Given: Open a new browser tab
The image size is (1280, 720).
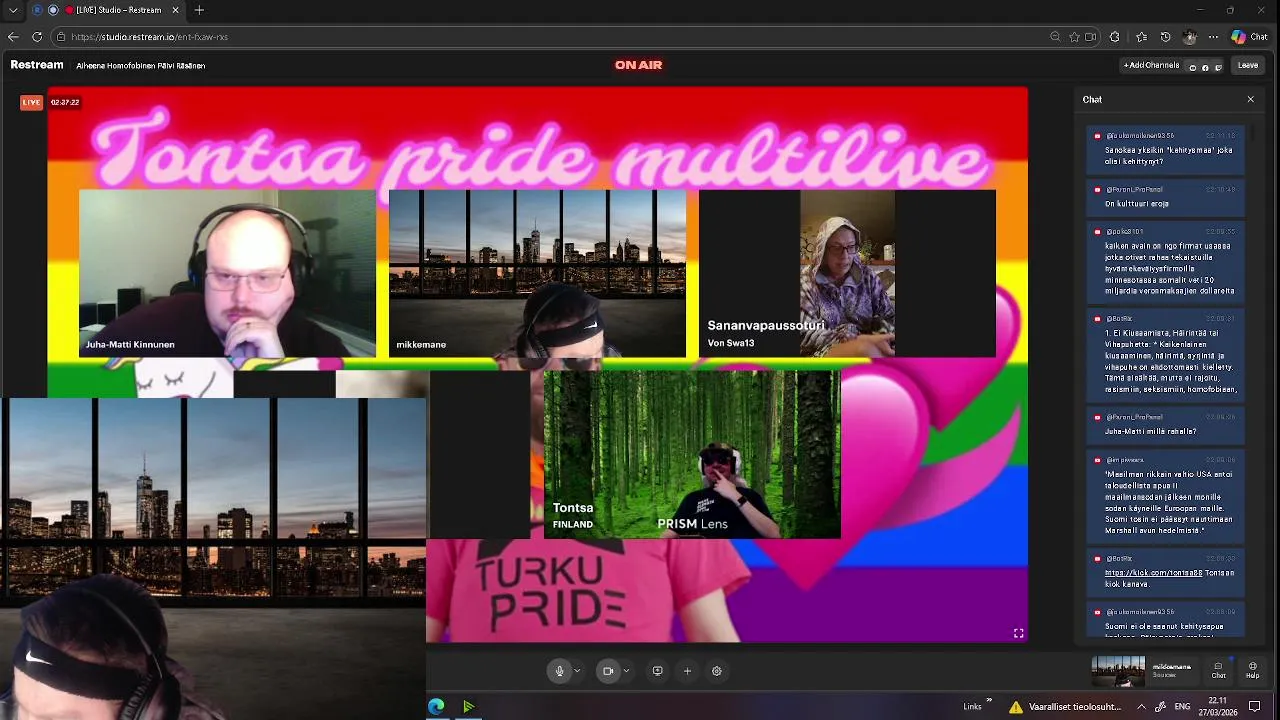Looking at the screenshot, I should [199, 10].
